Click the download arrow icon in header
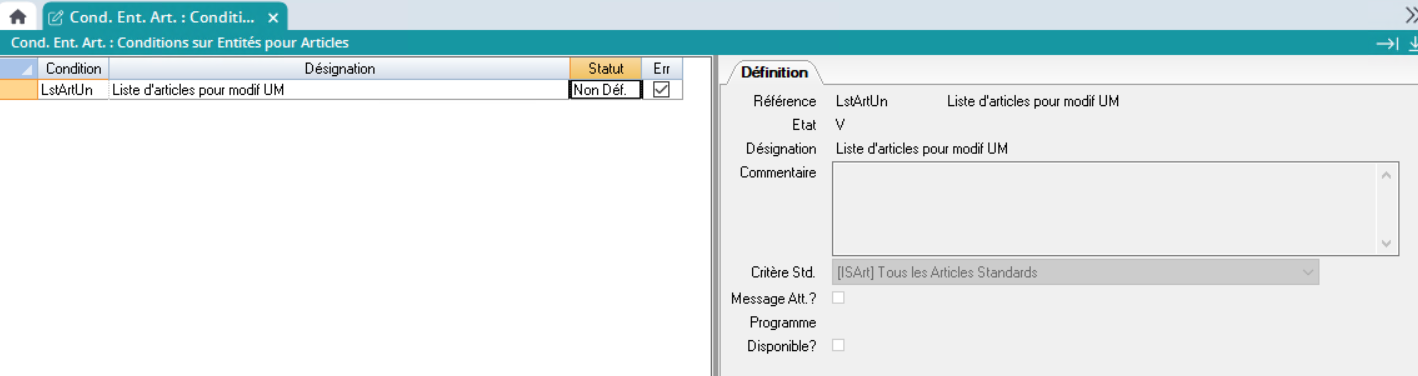 [1413, 43]
